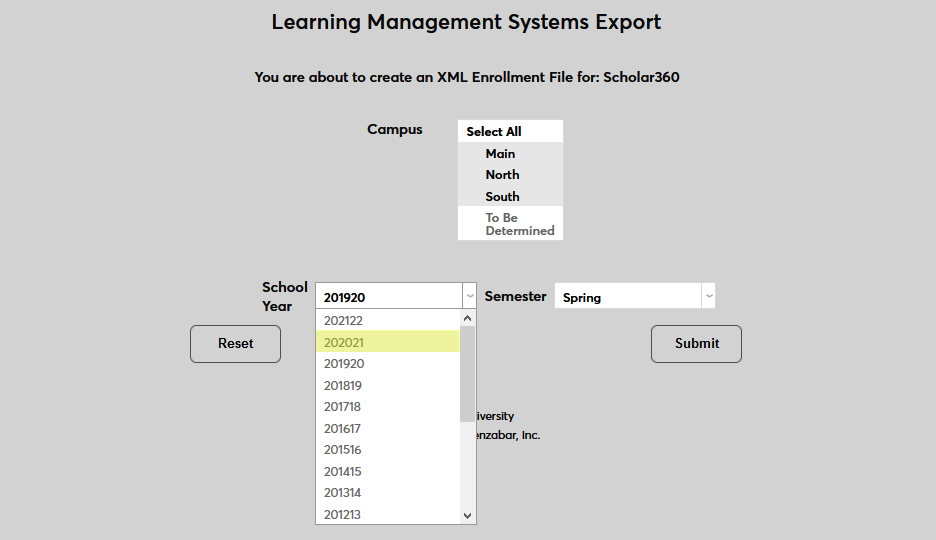Choose school year 201415
The image size is (936, 540).
point(388,471)
